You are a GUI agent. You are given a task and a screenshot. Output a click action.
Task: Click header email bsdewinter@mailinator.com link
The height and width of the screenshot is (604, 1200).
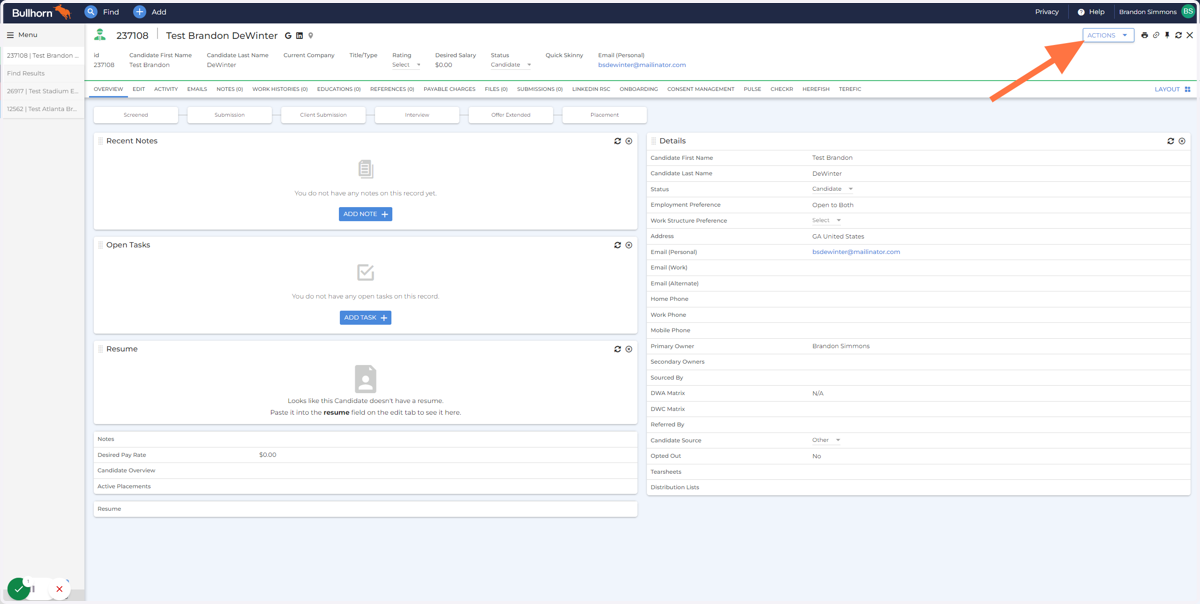(x=642, y=65)
